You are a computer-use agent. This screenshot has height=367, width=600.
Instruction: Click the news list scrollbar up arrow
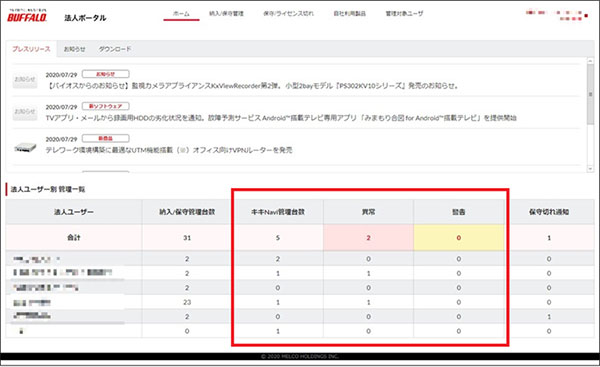590,61
